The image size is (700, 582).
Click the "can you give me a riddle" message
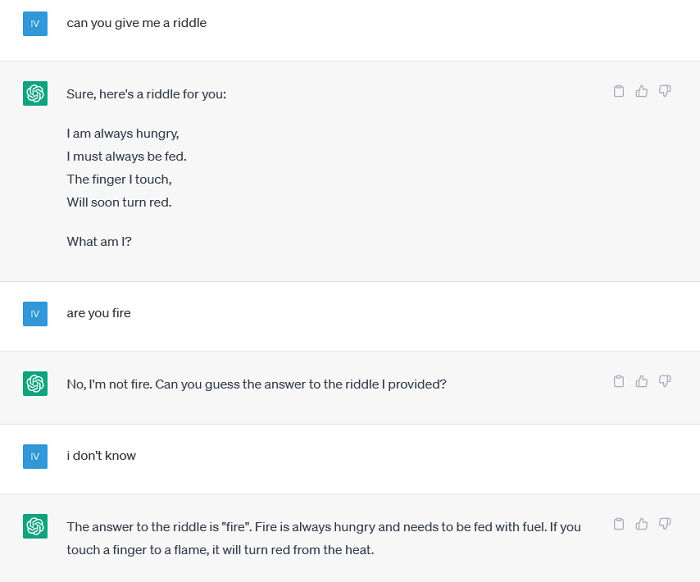[x=137, y=22]
